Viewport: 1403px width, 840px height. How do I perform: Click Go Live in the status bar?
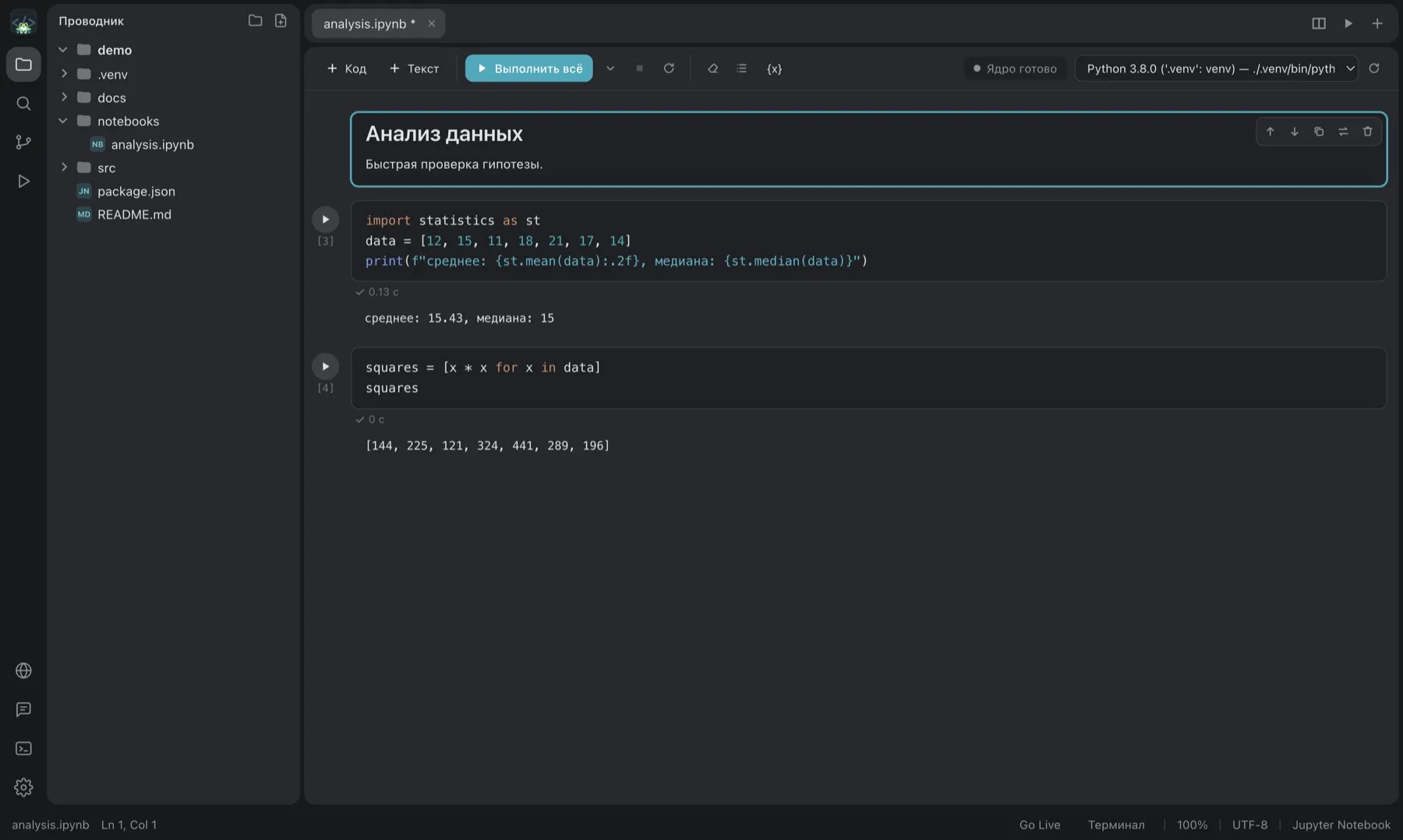coord(1040,824)
